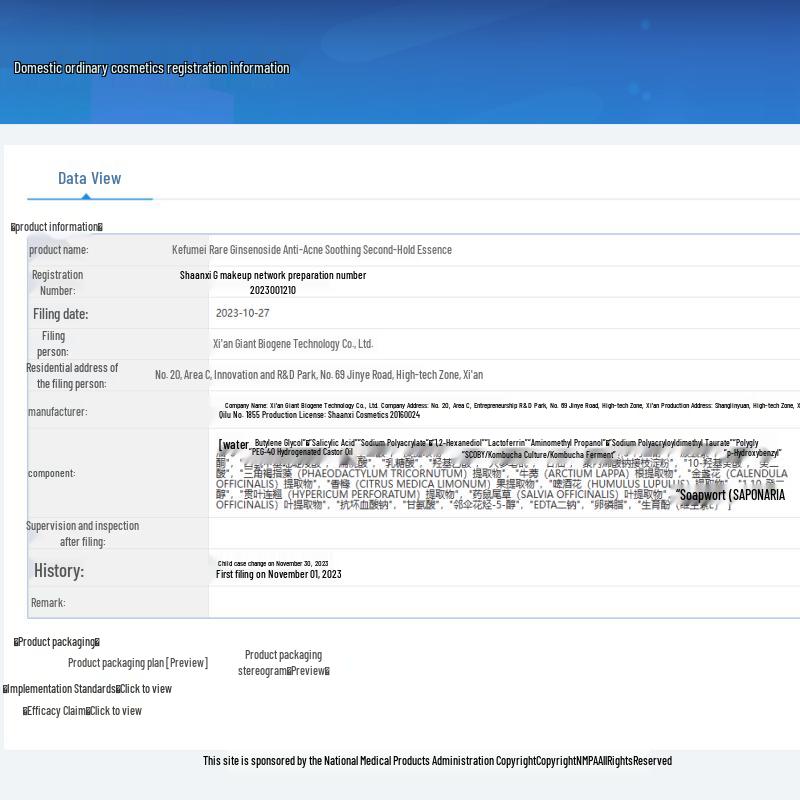Viewport: 800px width, 800px height.
Task: Click the empty Remark field
Action: 500,603
